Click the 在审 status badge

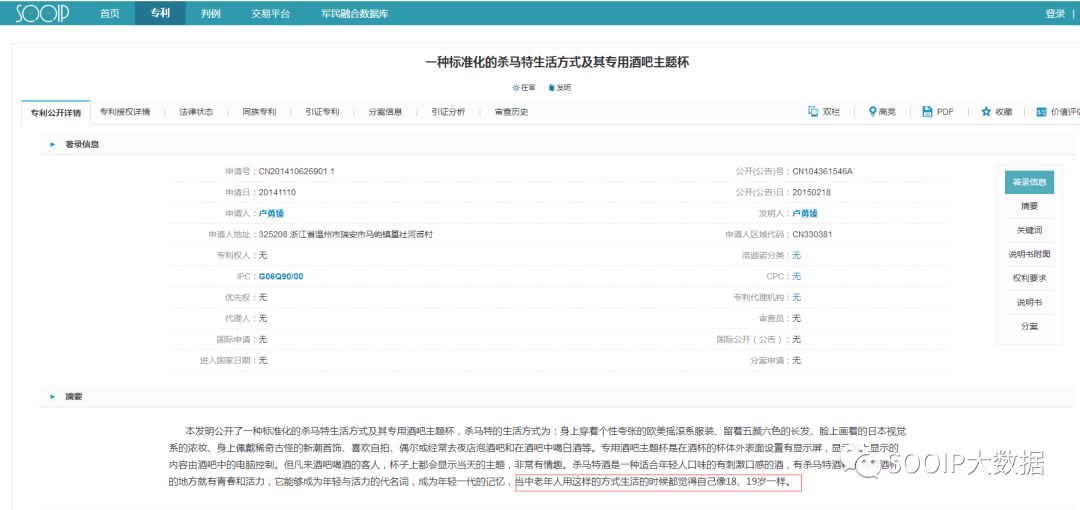(x=524, y=88)
